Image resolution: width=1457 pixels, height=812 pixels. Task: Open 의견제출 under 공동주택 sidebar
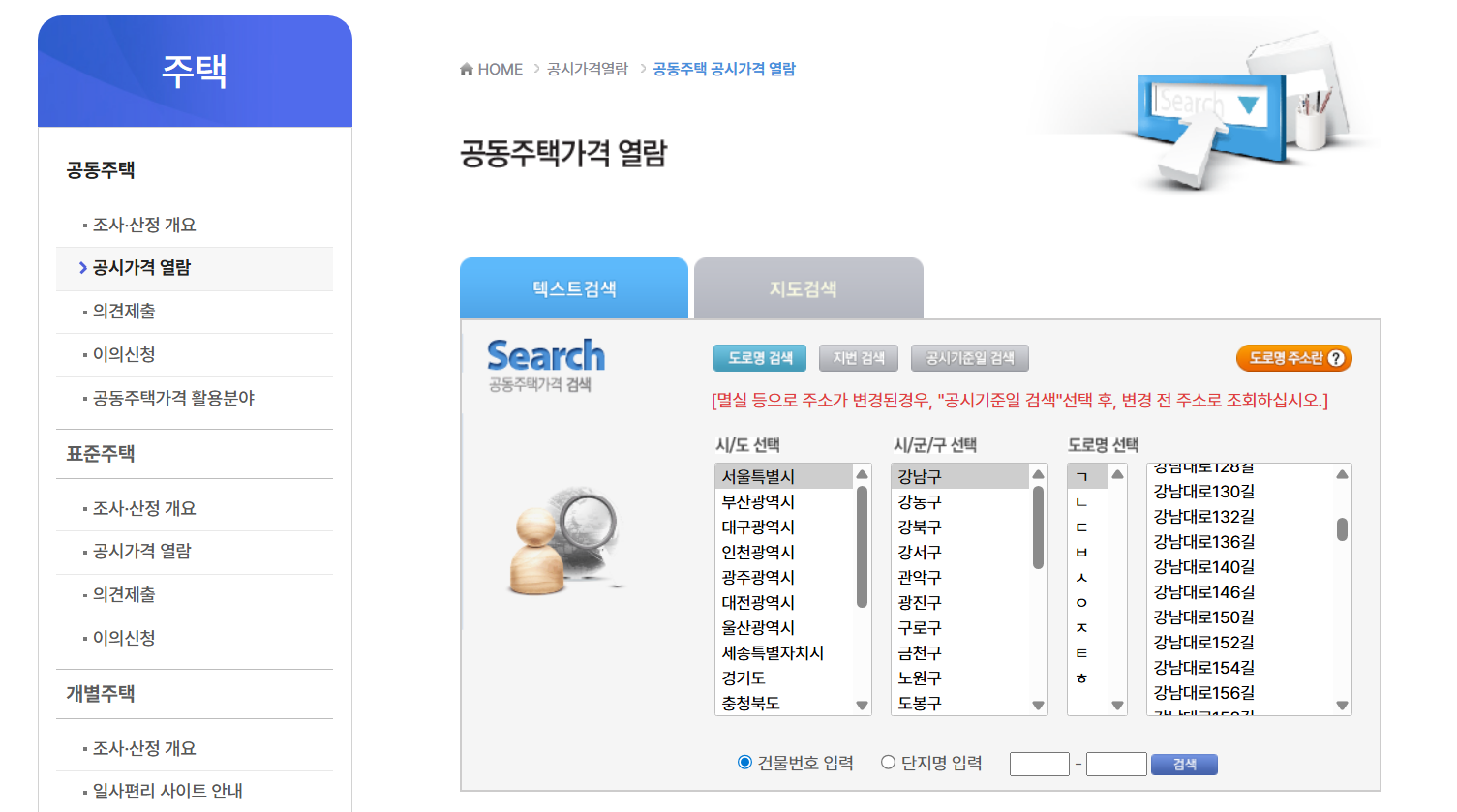124,311
